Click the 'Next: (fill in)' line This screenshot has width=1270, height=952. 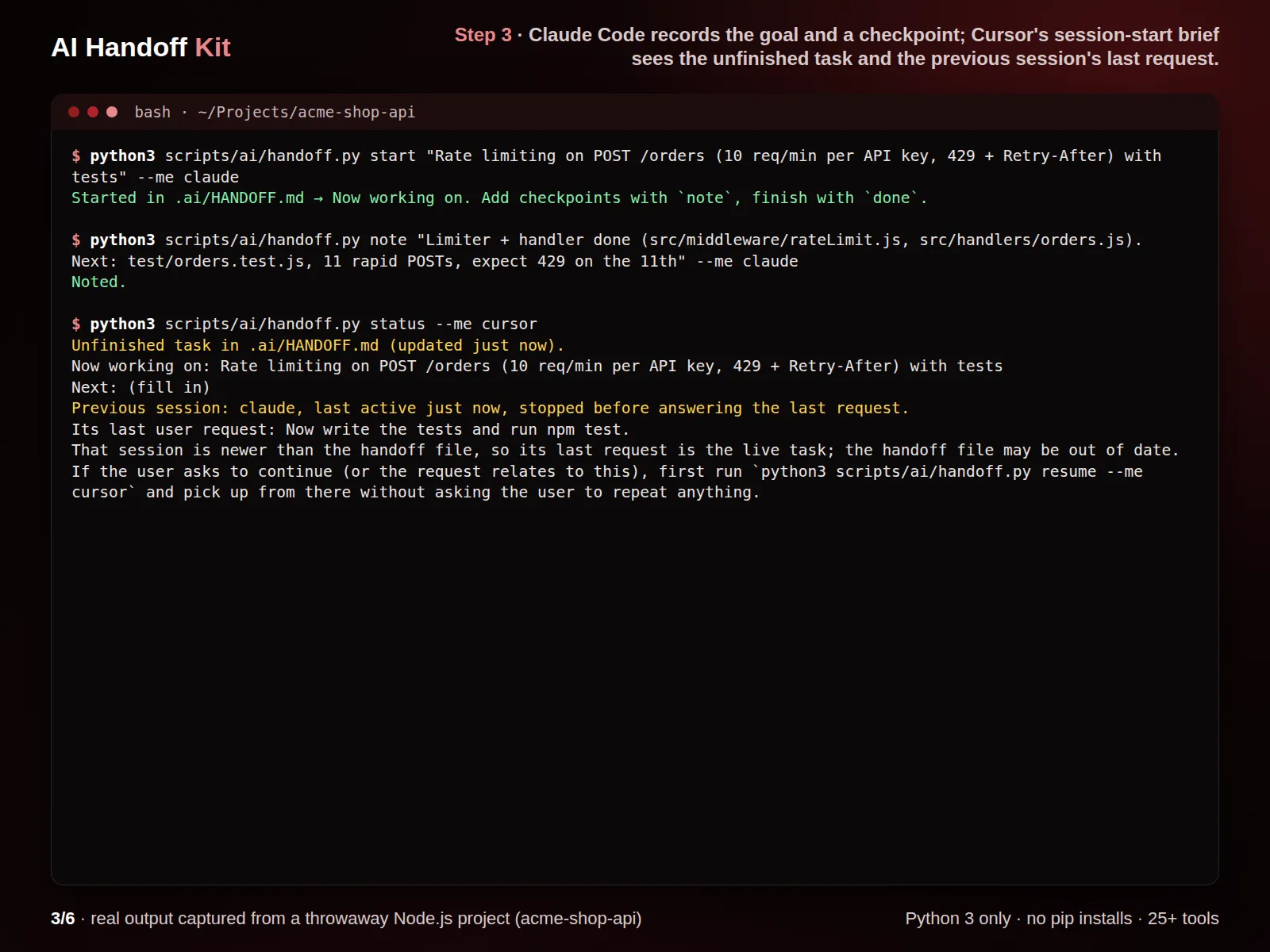pos(140,387)
